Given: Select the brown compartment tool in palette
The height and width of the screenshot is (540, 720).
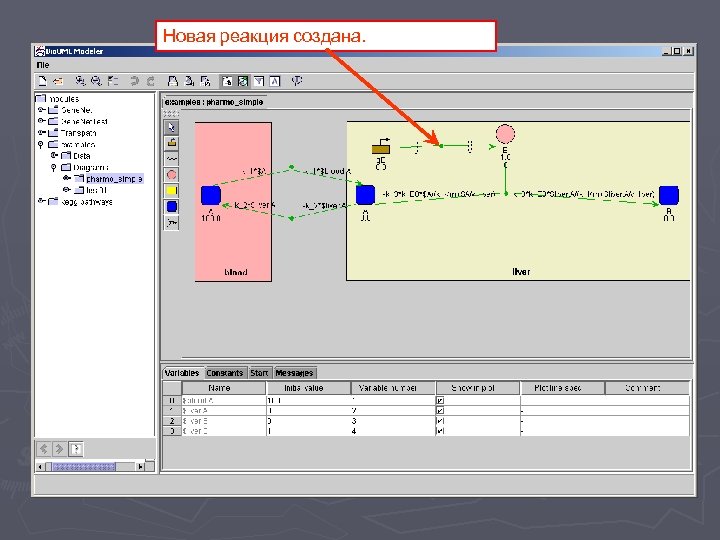Looking at the screenshot, I should pyautogui.click(x=172, y=143).
